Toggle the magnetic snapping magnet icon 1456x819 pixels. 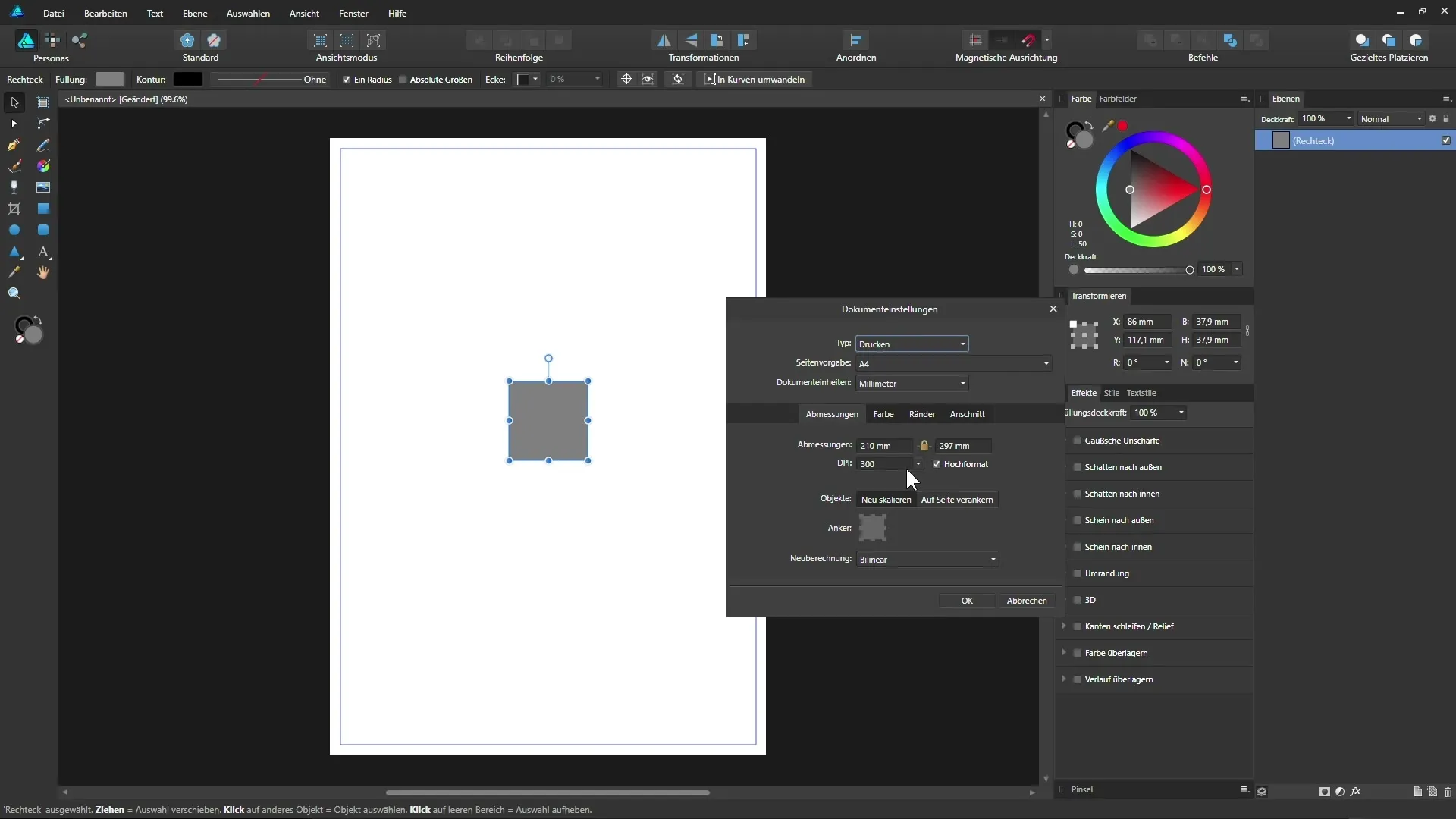point(1029,40)
